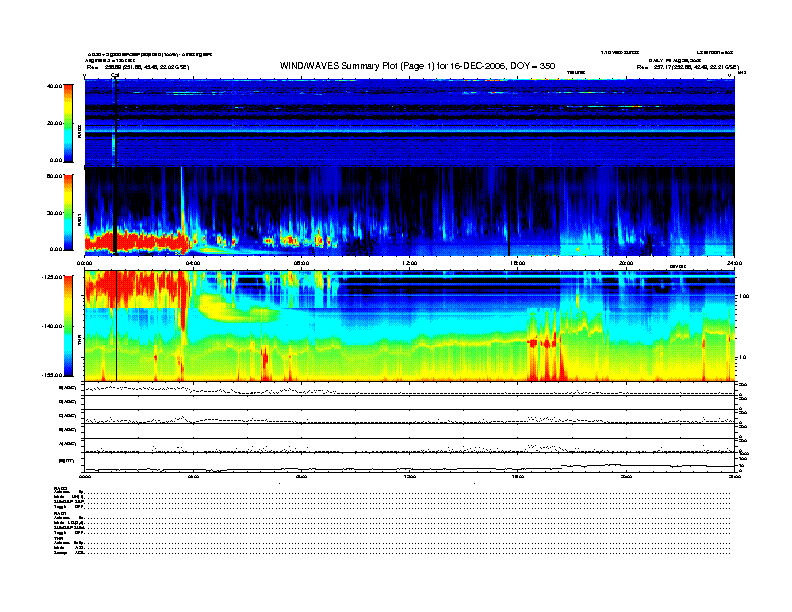Click the -140.00 label on TNR scale
Image resolution: width=792 pixels, height=612 pixels.
click(x=52, y=326)
